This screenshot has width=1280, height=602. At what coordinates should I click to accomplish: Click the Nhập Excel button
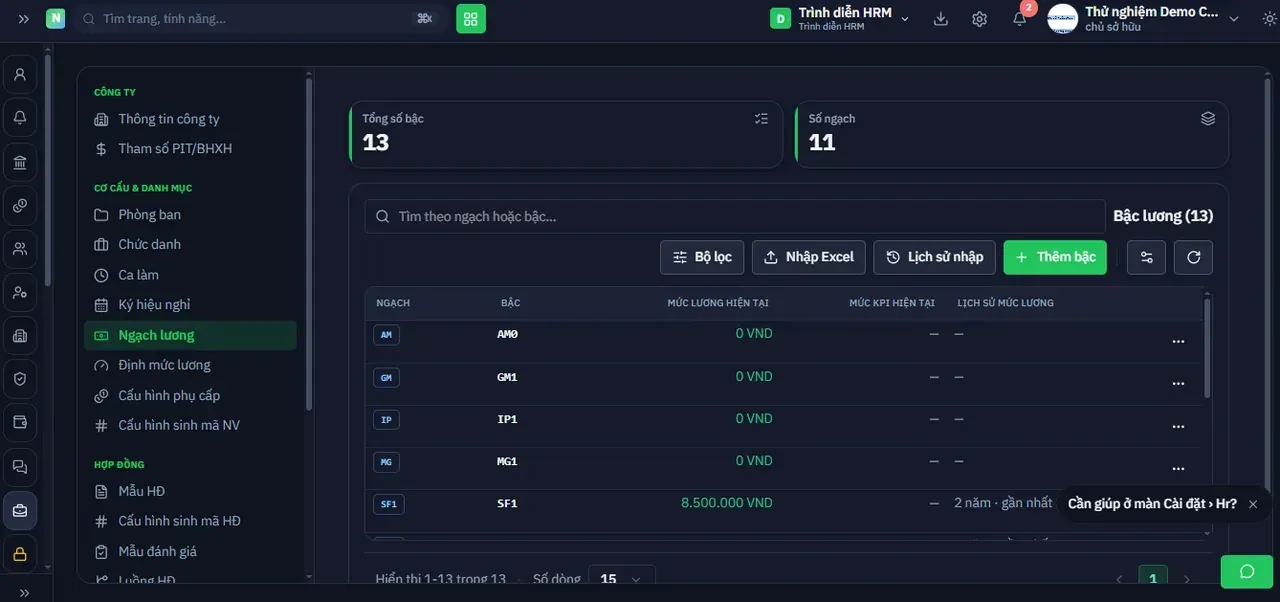point(809,257)
